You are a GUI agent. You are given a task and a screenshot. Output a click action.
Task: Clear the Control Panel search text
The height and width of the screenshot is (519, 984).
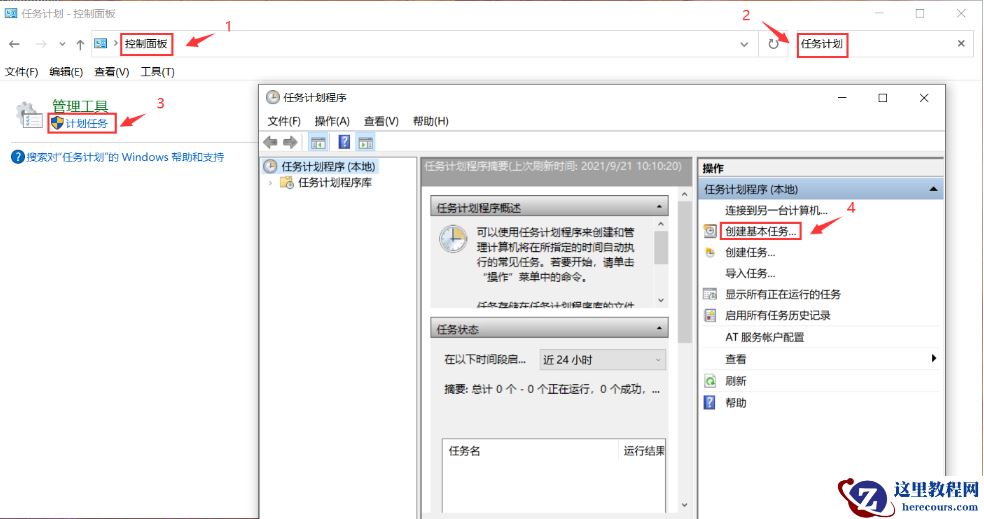click(x=961, y=43)
